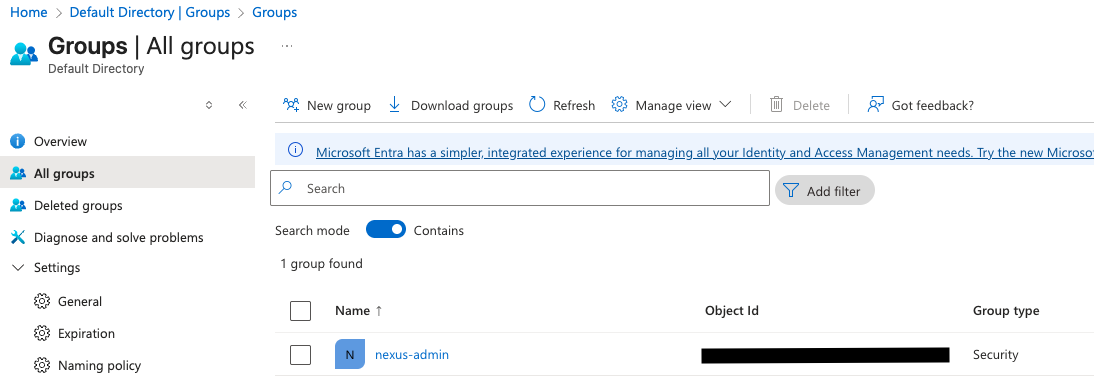
Task: Click the Got feedback? label
Action: 933,105
